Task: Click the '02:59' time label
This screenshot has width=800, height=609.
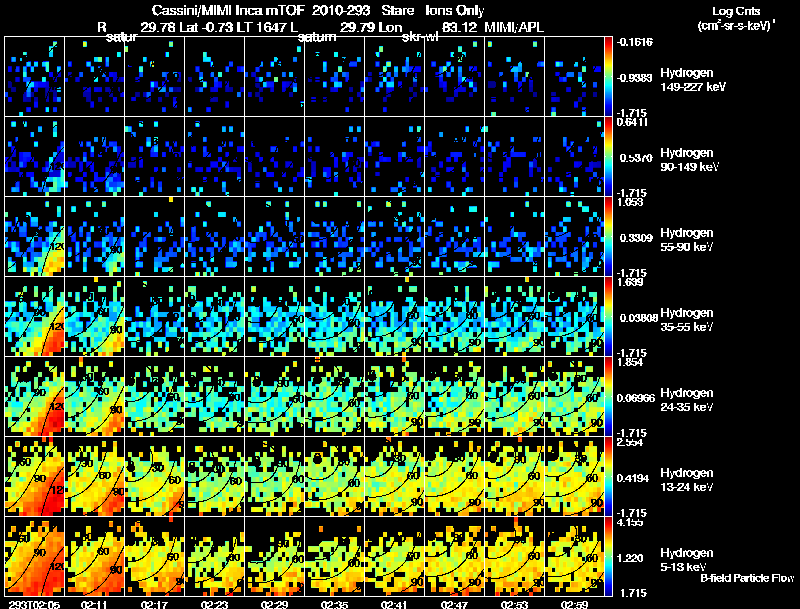Action: tap(574, 604)
